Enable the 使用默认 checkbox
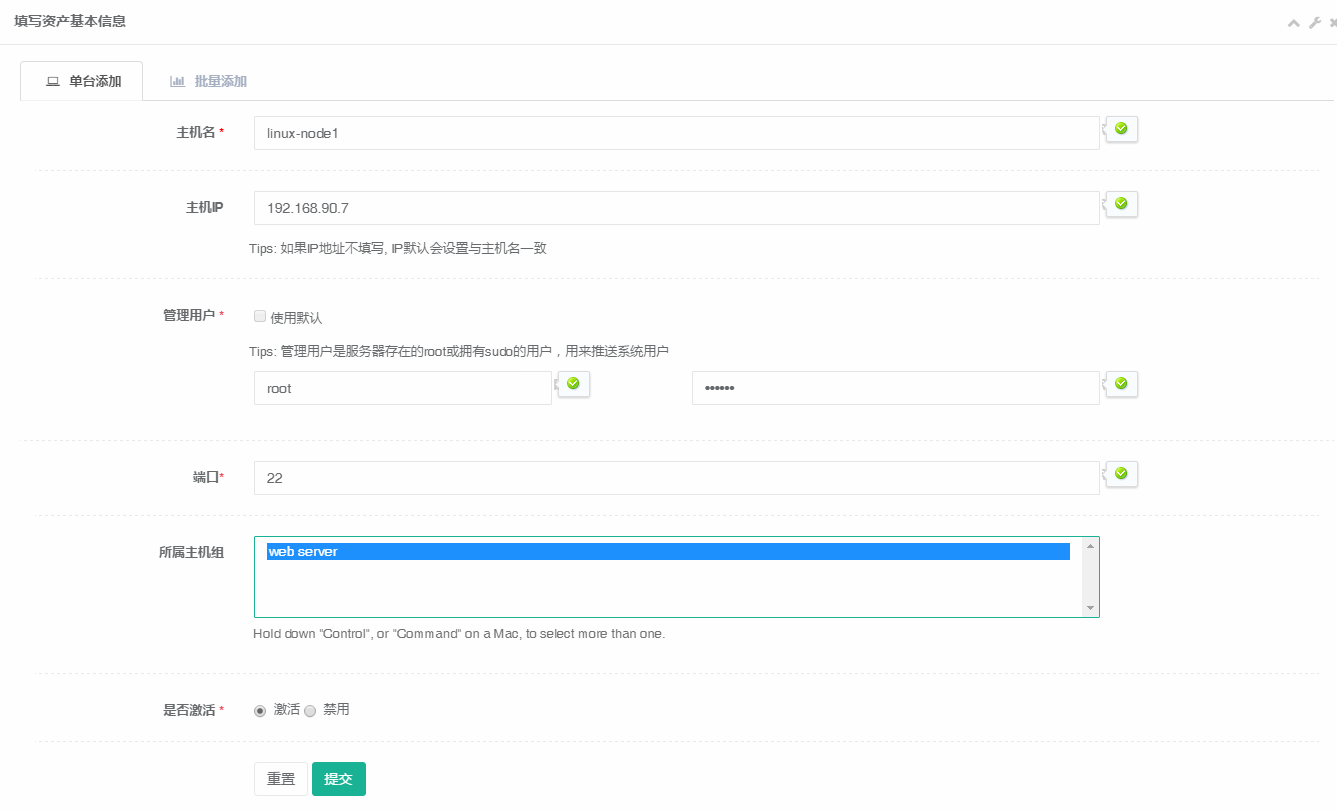Image resolution: width=1337 pixels, height=811 pixels. tap(260, 316)
